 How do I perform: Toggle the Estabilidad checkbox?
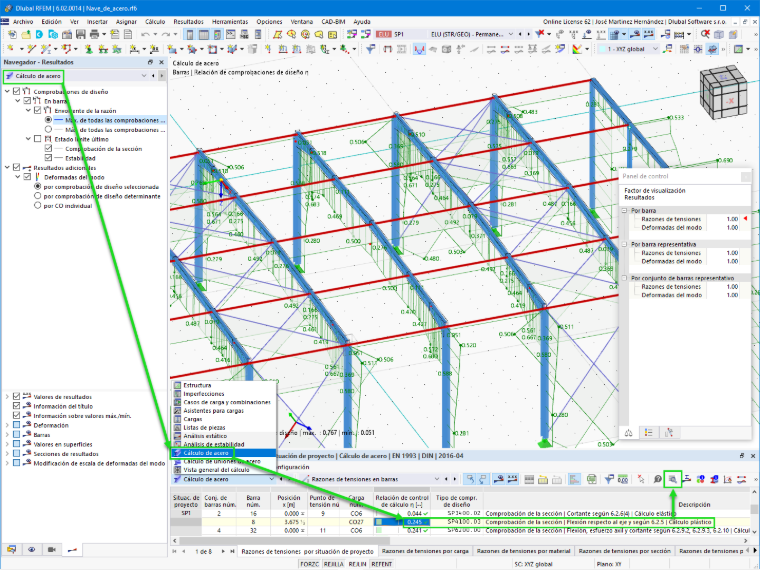[x=48, y=158]
